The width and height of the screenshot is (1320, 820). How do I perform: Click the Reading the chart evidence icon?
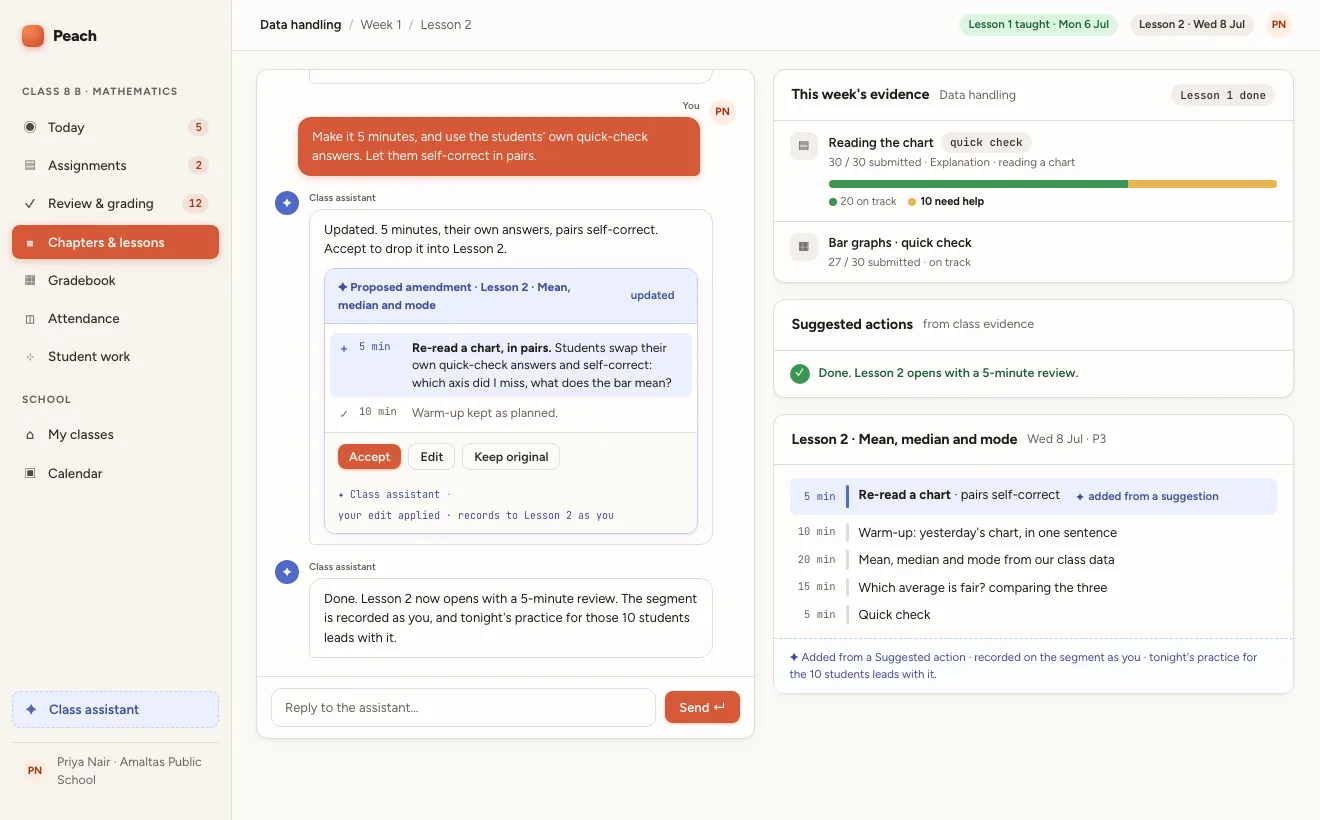point(804,146)
